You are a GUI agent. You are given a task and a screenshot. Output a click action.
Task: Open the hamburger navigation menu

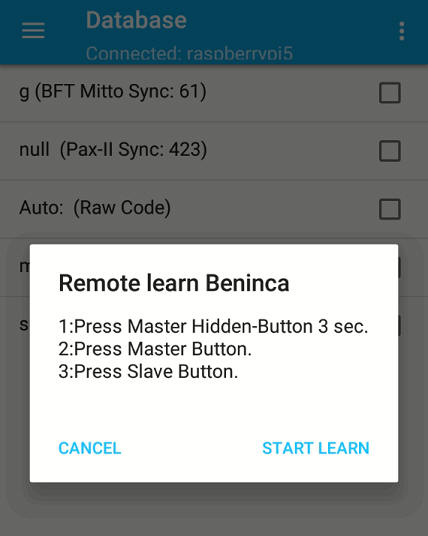33,30
